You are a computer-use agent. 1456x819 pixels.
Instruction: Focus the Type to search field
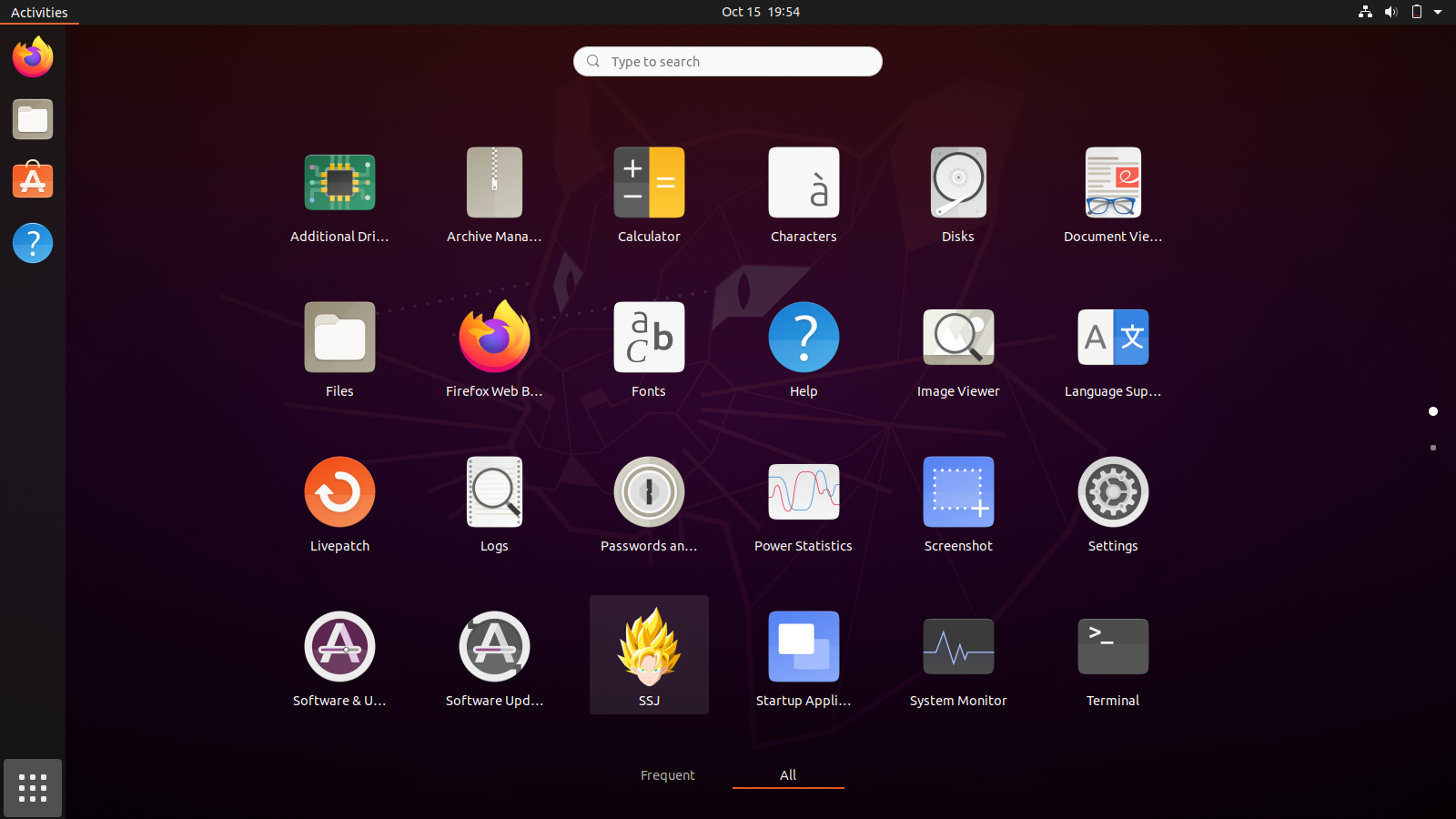(x=728, y=61)
